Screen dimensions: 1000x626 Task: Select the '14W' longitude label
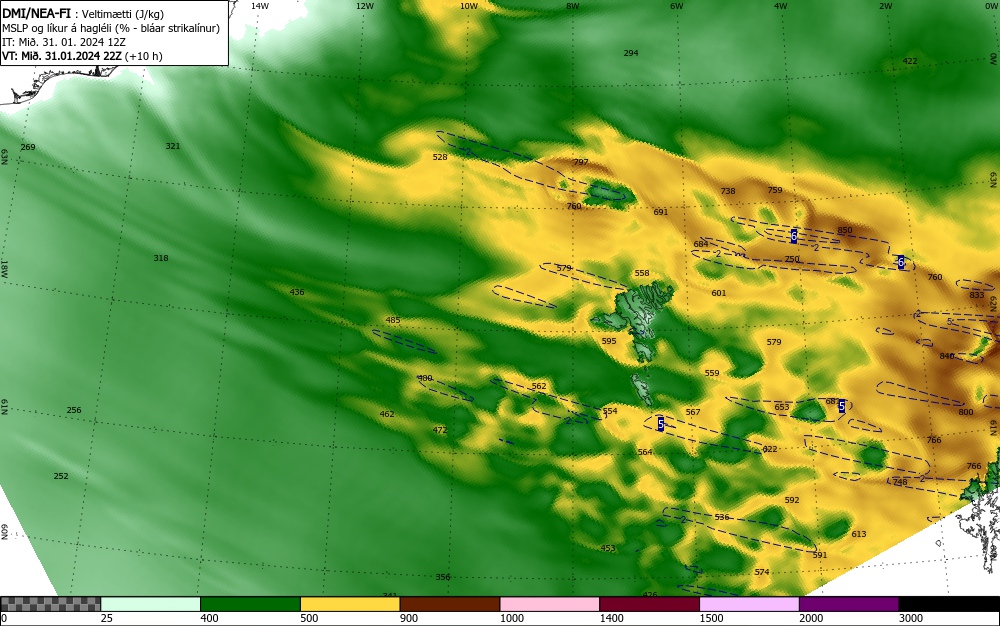click(260, 6)
